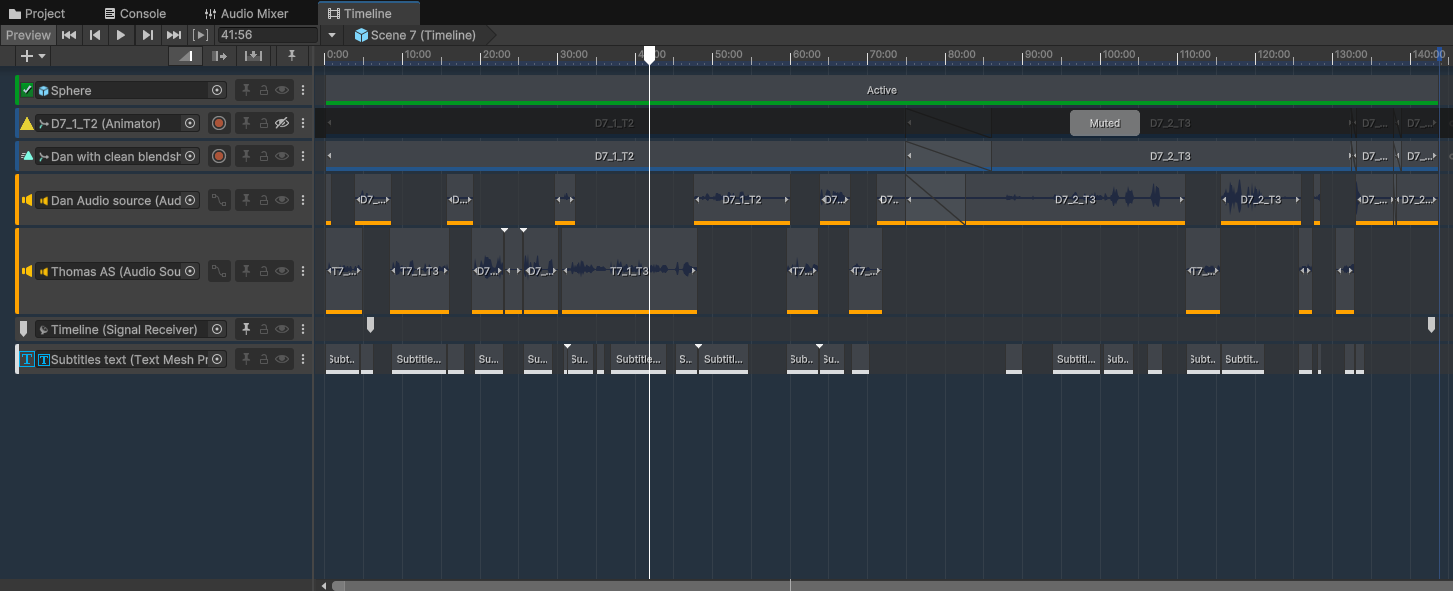Image resolution: width=1453 pixels, height=591 pixels.
Task: Jump to the start of the timeline
Action: (x=69, y=35)
